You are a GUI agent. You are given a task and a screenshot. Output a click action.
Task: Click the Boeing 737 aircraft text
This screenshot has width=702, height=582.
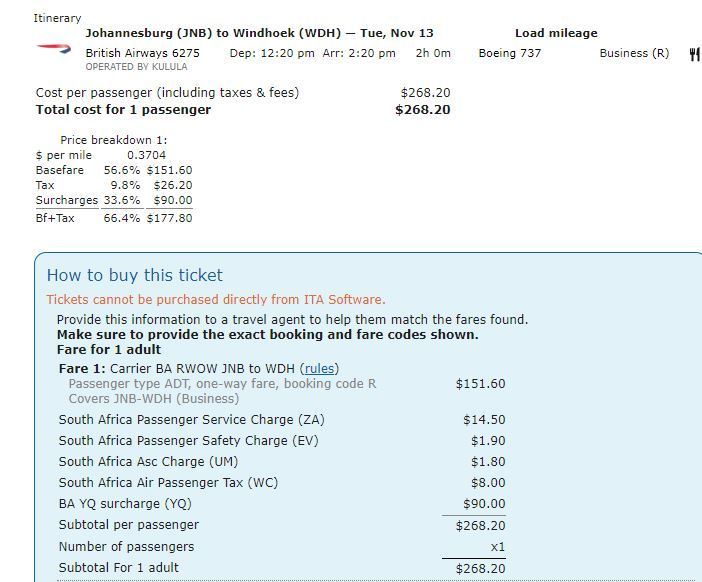tap(509, 53)
